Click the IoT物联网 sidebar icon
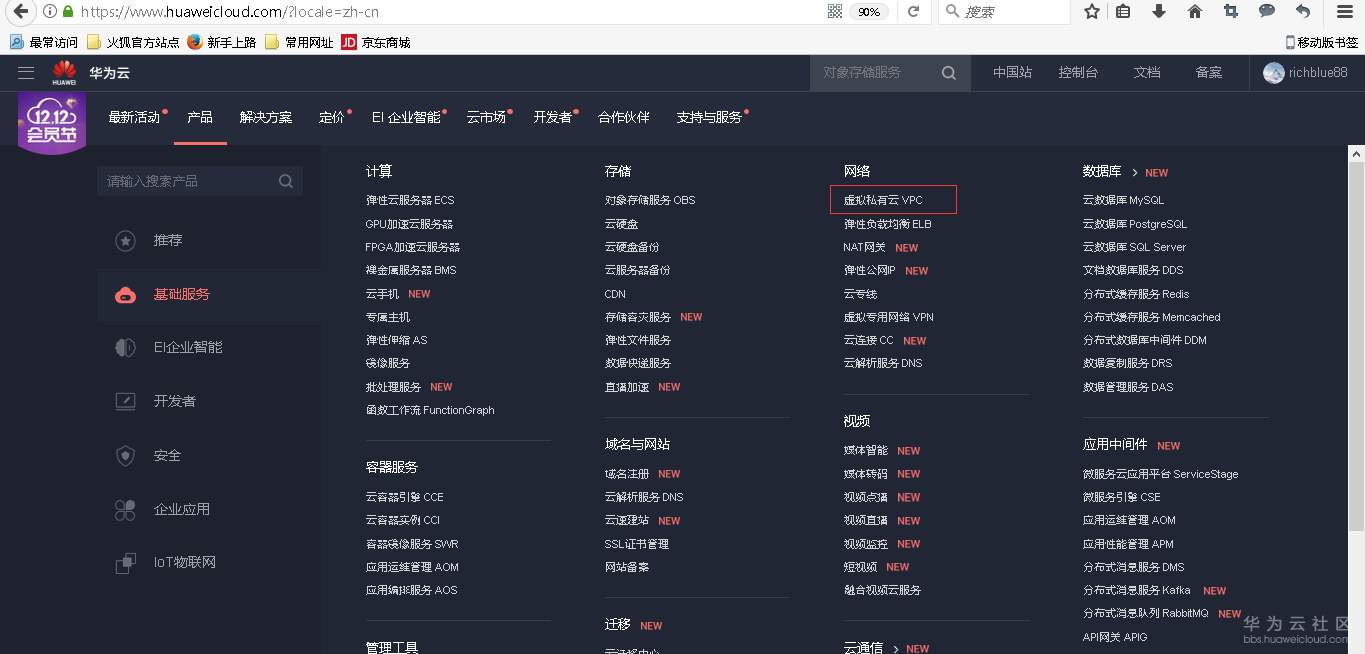1365x654 pixels. 125,562
